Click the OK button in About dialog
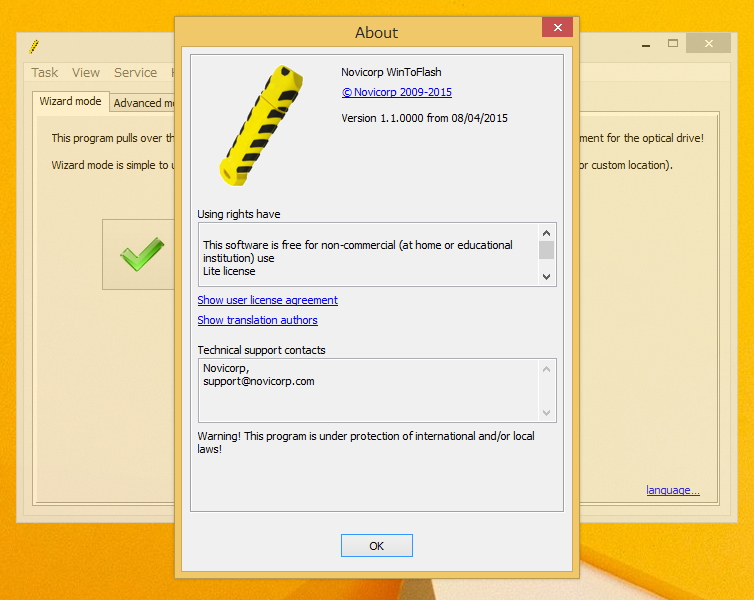Screen dimensions: 754x600 tap(377, 546)
